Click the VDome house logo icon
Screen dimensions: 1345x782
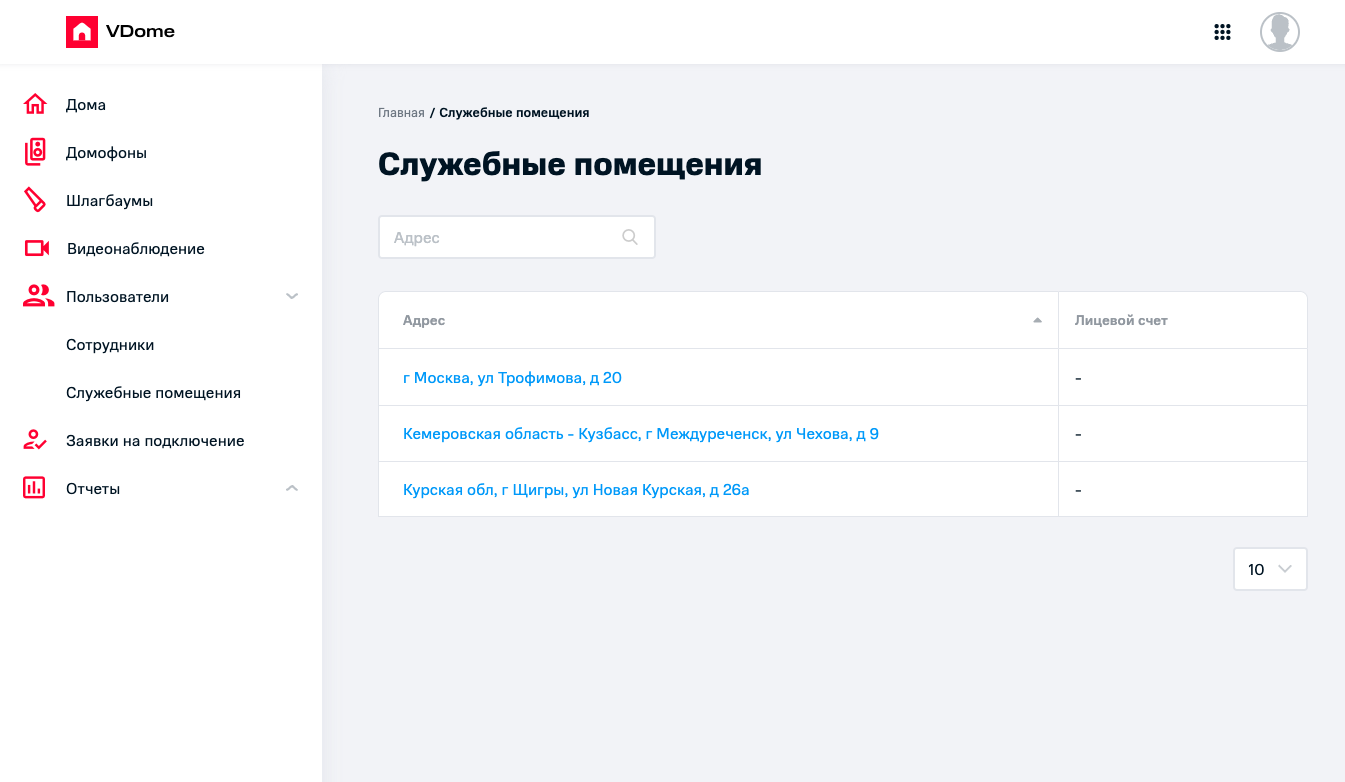tap(81, 32)
